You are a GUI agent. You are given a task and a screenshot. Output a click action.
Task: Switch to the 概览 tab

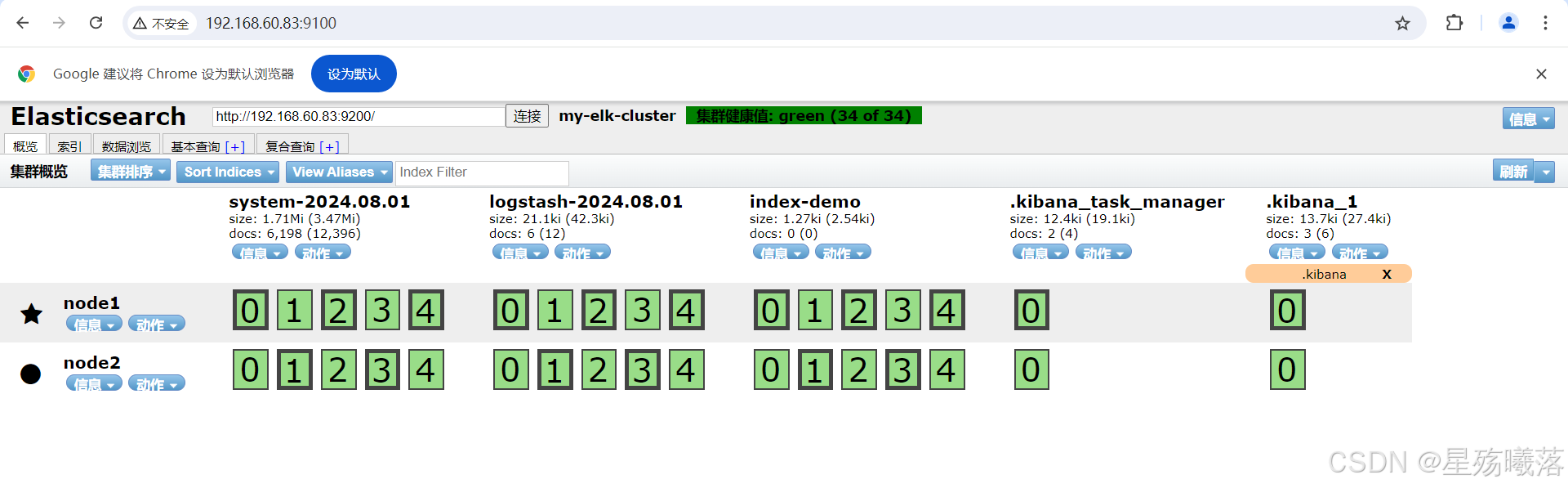click(25, 146)
